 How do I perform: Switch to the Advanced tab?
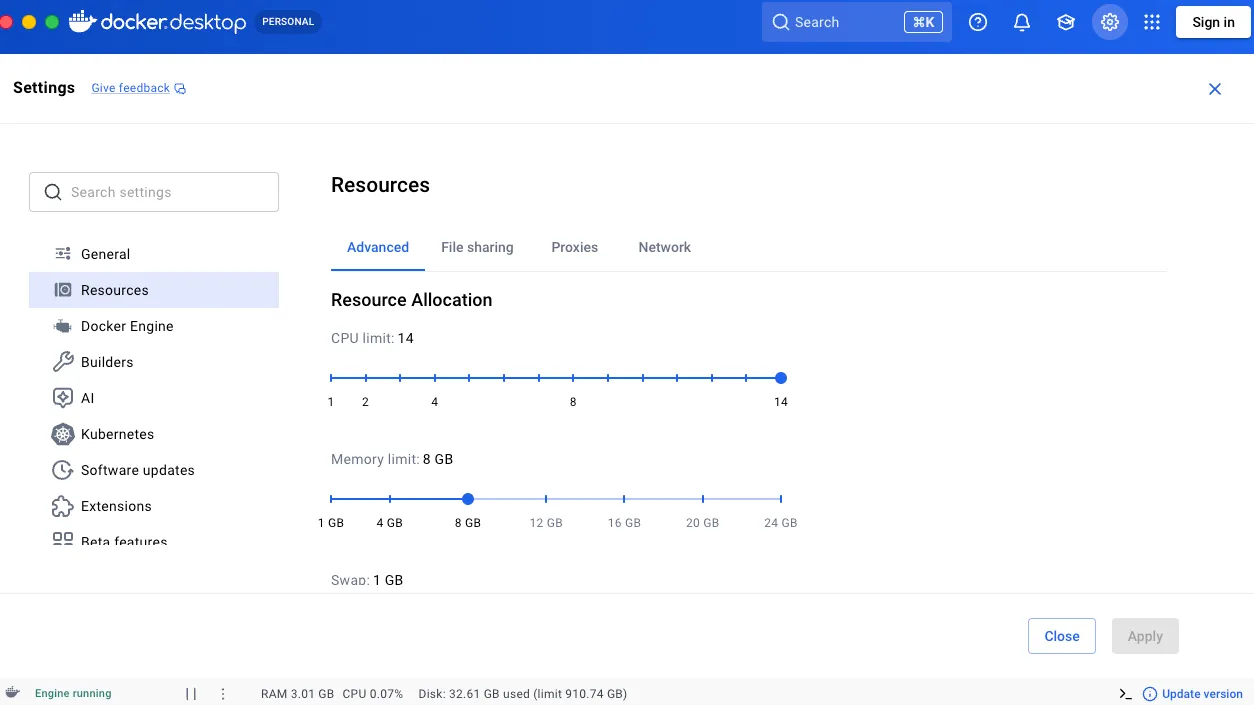(378, 247)
